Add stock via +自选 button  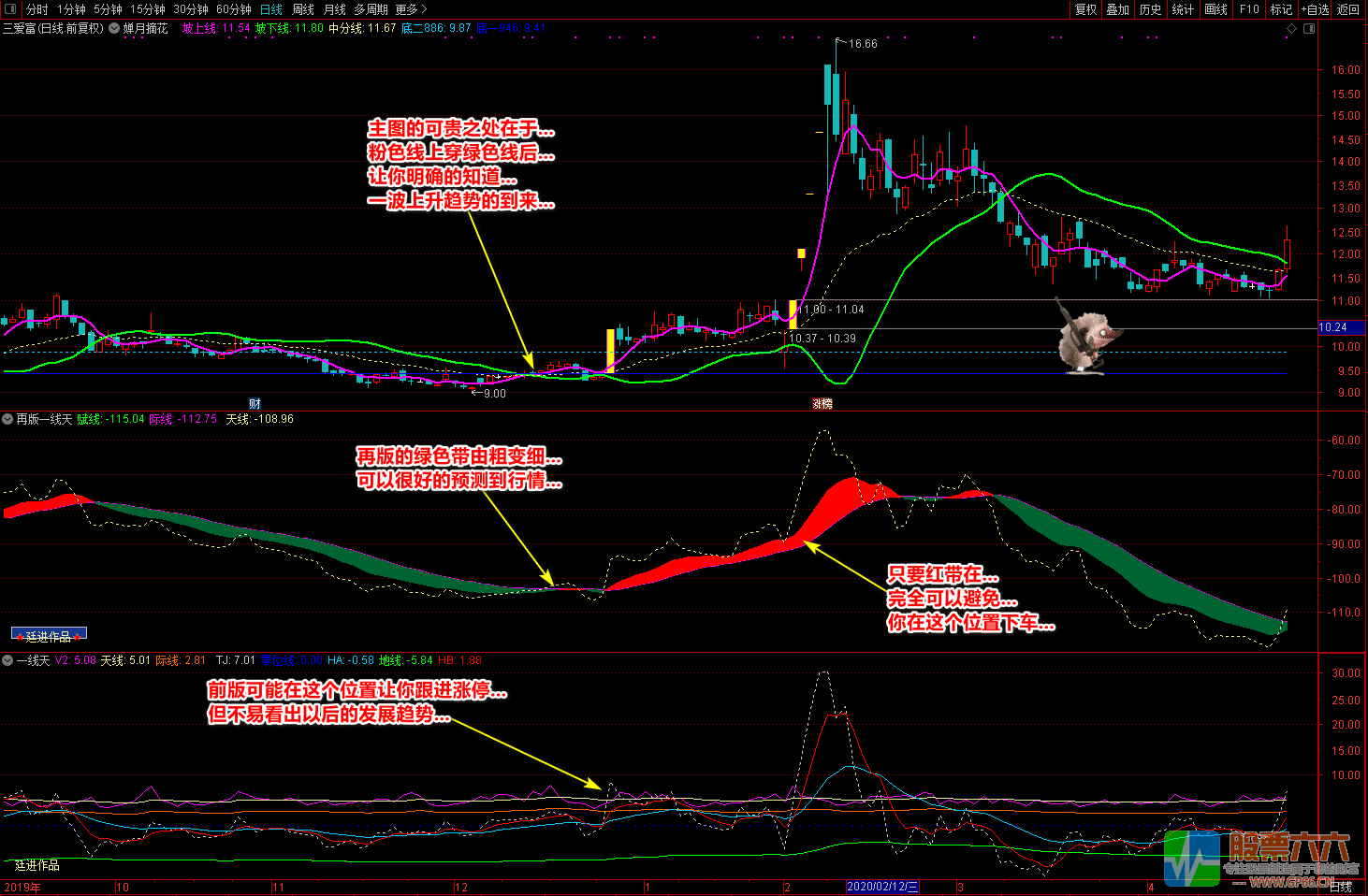tap(1315, 9)
